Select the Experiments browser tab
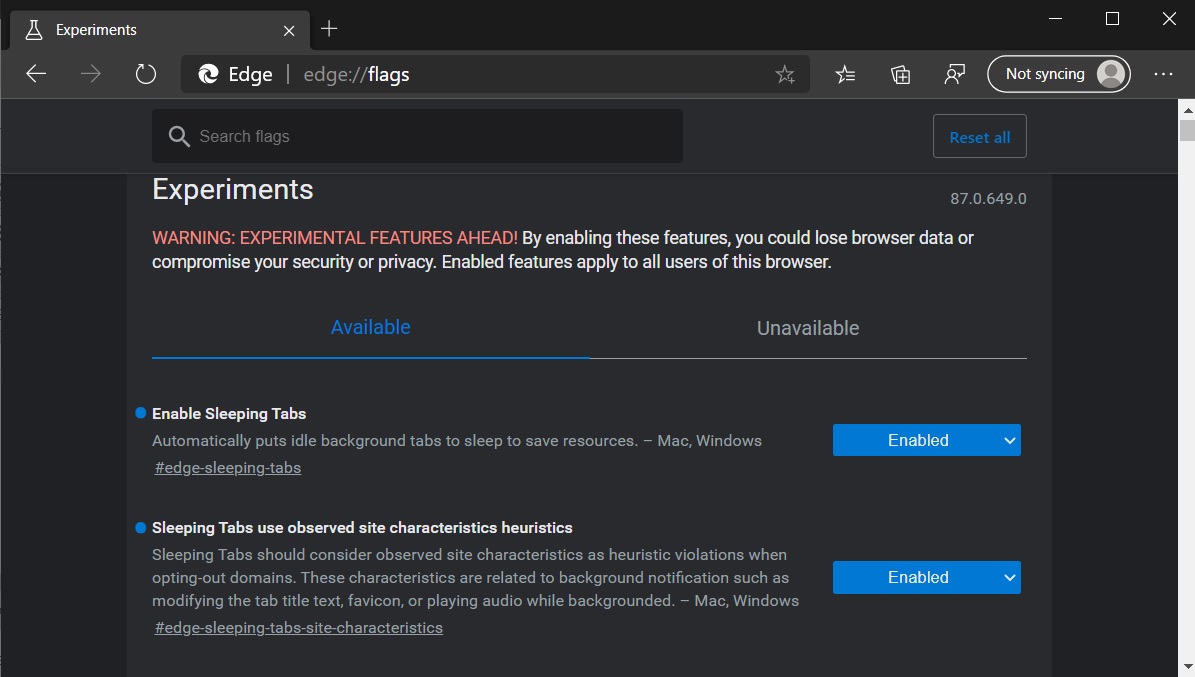This screenshot has width=1195, height=677. 160,30
